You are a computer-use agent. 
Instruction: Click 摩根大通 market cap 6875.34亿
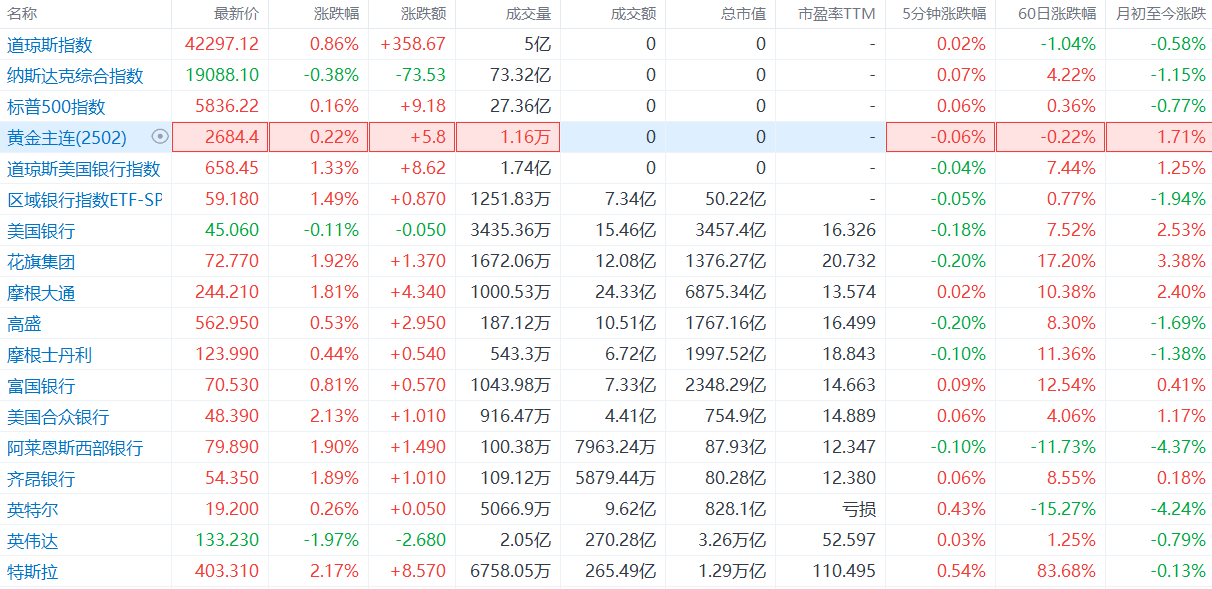(726, 293)
